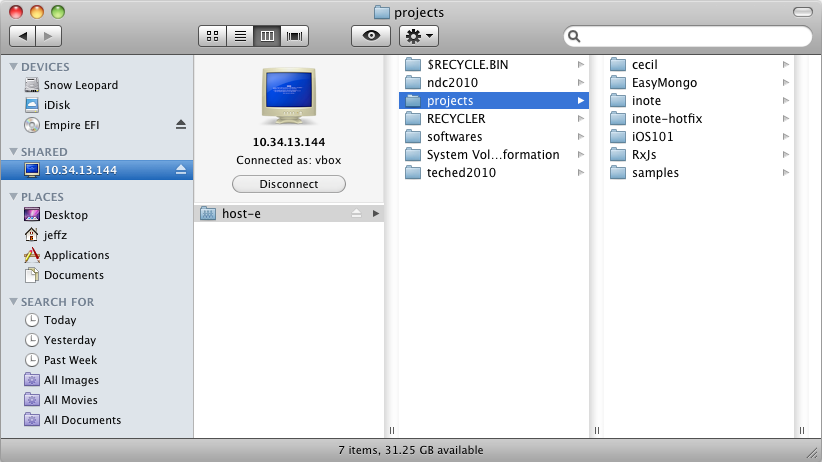Click the server computer monitor icon
This screenshot has height=462, width=822.
[x=289, y=96]
